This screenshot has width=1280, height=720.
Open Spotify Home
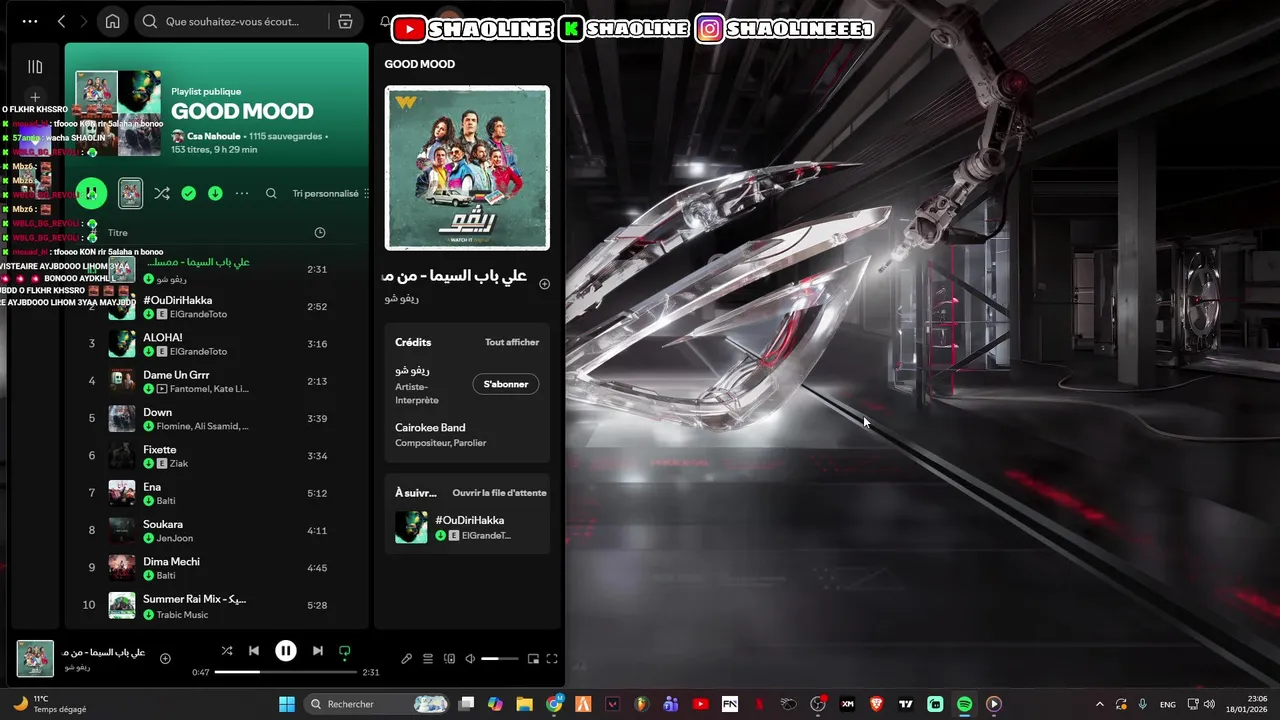click(x=113, y=21)
